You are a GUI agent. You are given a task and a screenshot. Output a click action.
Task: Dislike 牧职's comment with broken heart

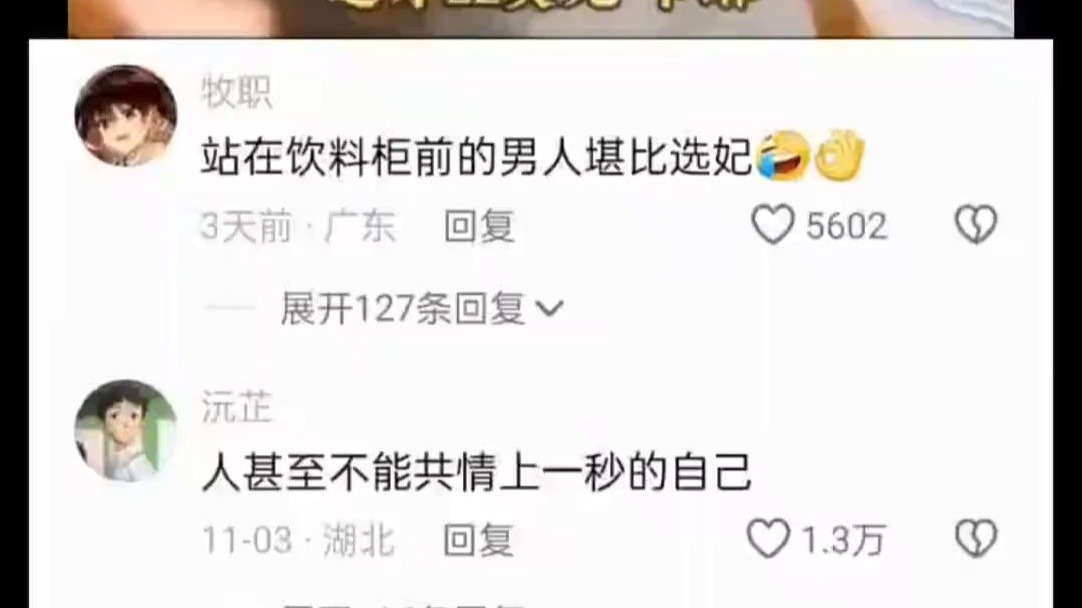(976, 225)
